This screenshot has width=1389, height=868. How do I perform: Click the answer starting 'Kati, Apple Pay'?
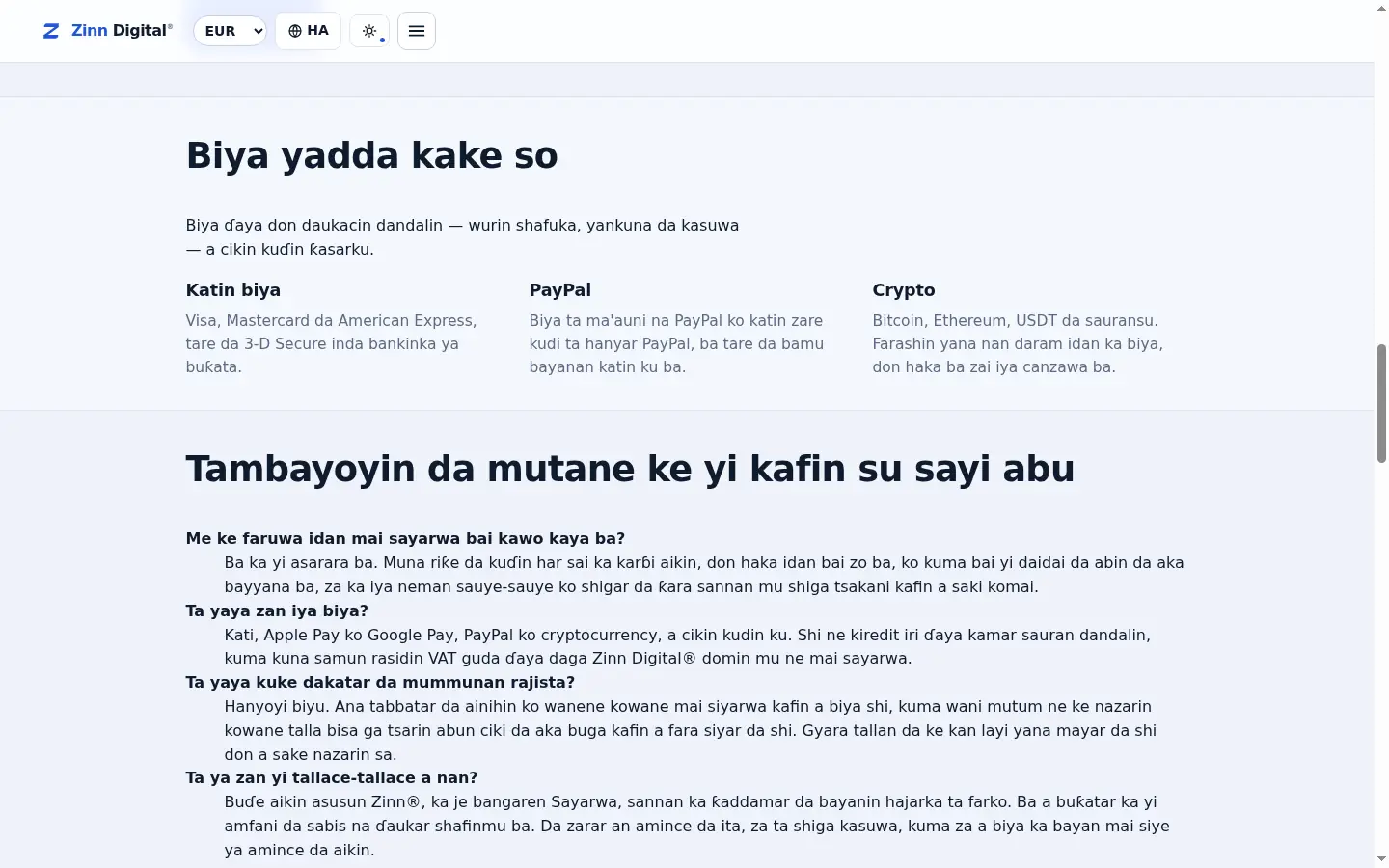coord(688,647)
